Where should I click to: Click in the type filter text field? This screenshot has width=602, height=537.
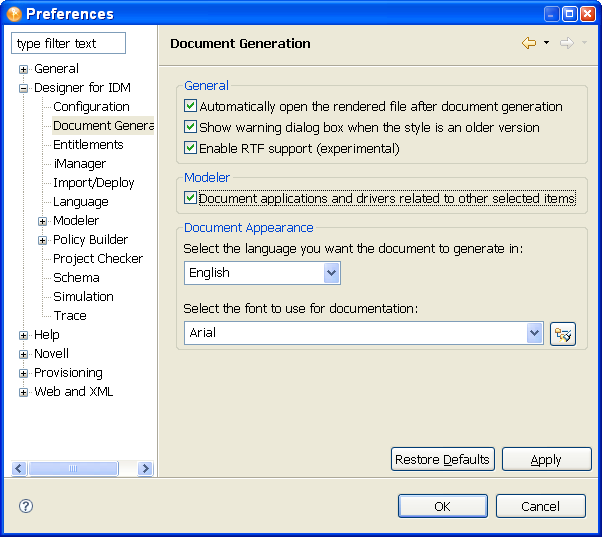68,44
